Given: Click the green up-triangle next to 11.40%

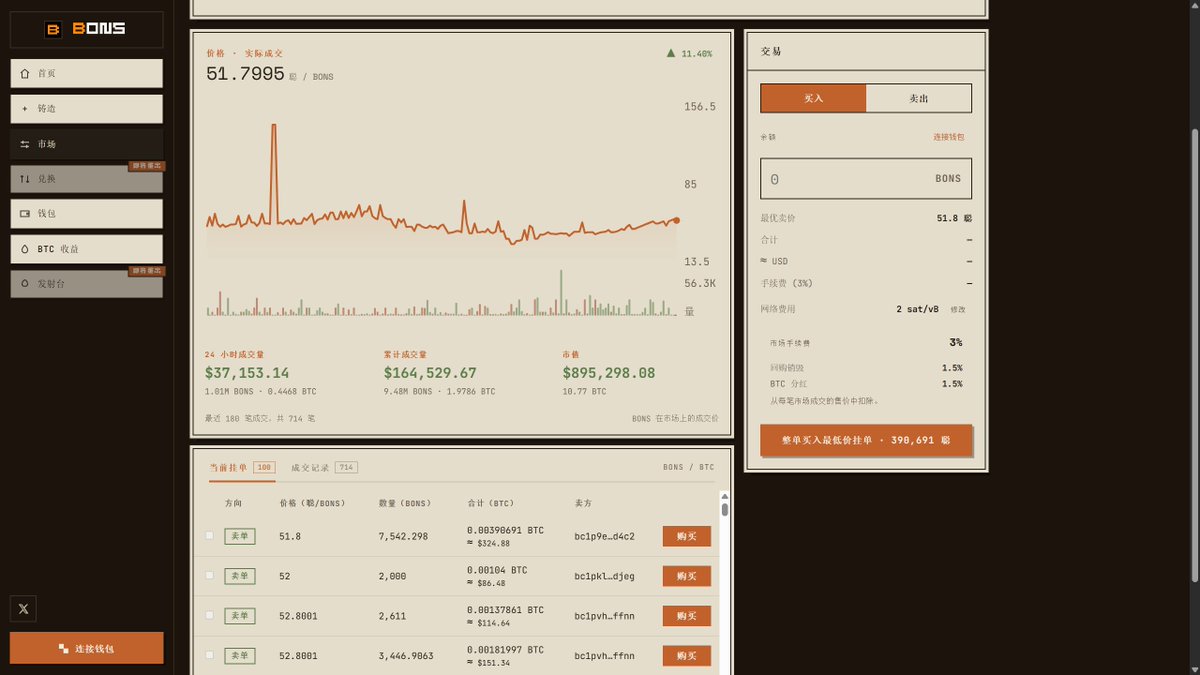Looking at the screenshot, I should click(x=670, y=53).
